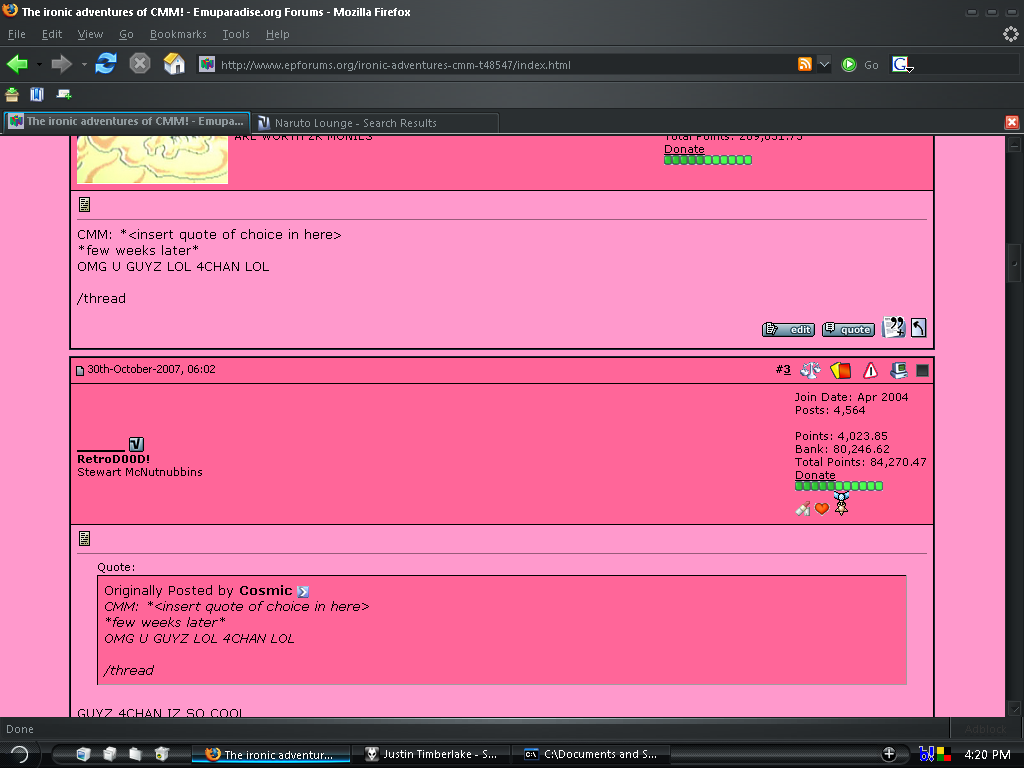
Task: Click the blue book bookmarks toolbar icon
Action: pos(37,95)
